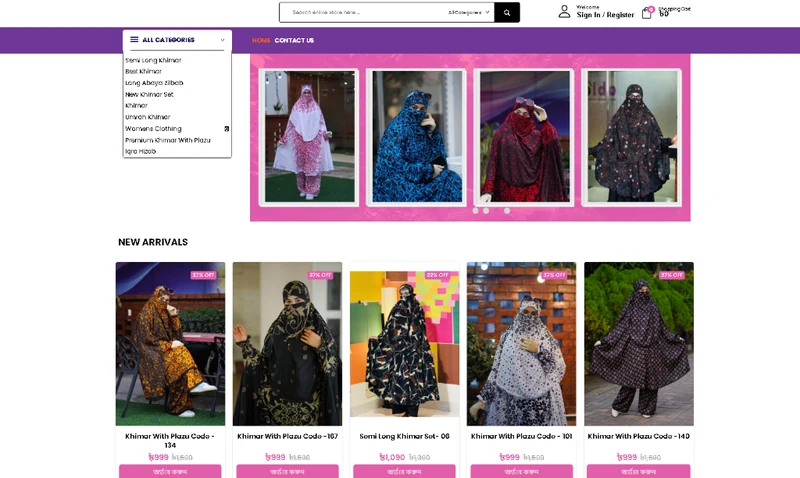Click the NEW ARRIVALS heading
Screen dimensions: 800x478
coord(153,242)
